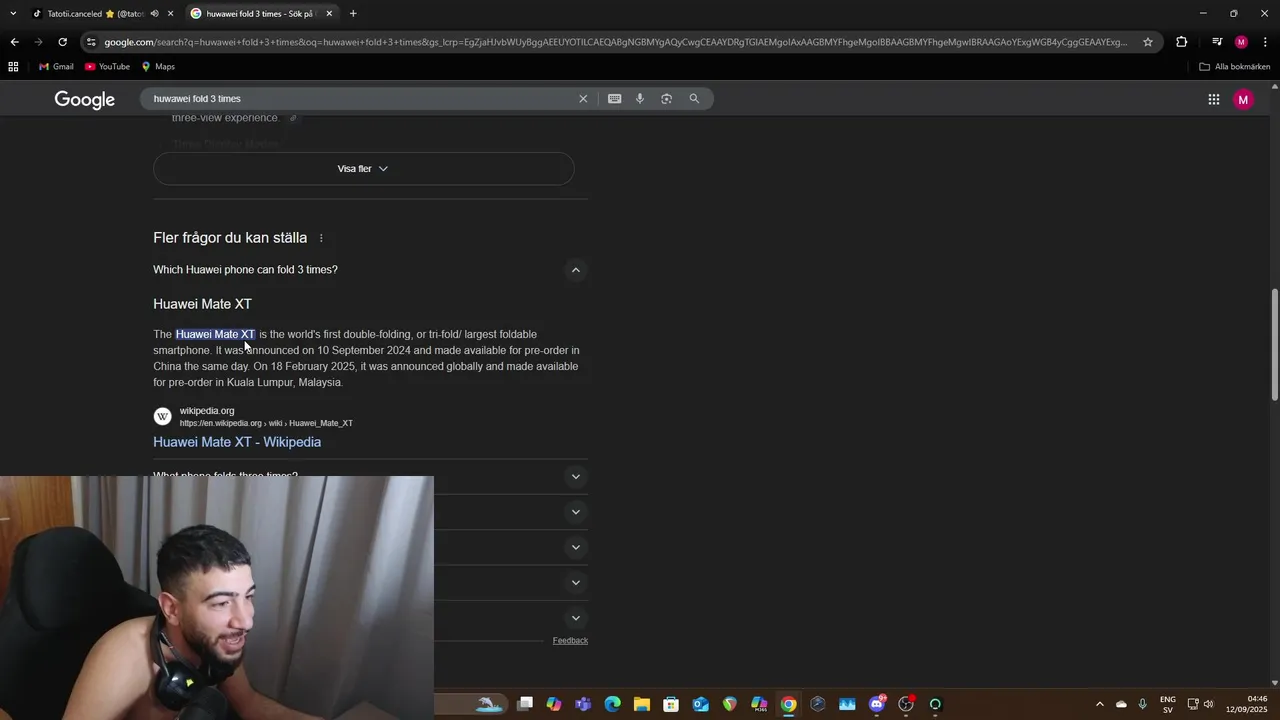Image resolution: width=1280 pixels, height=720 pixels.
Task: Open the Gmail bookmark
Action: tap(56, 67)
